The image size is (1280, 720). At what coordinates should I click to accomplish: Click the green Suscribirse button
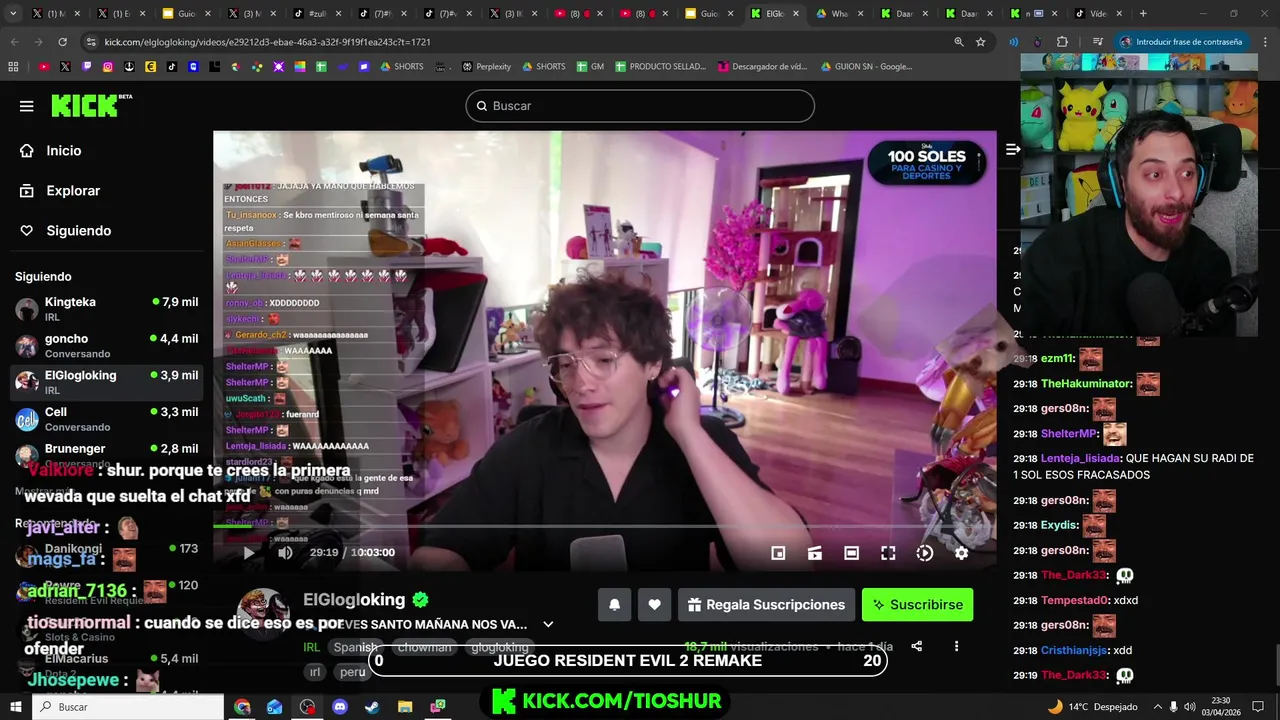pyautogui.click(x=917, y=604)
